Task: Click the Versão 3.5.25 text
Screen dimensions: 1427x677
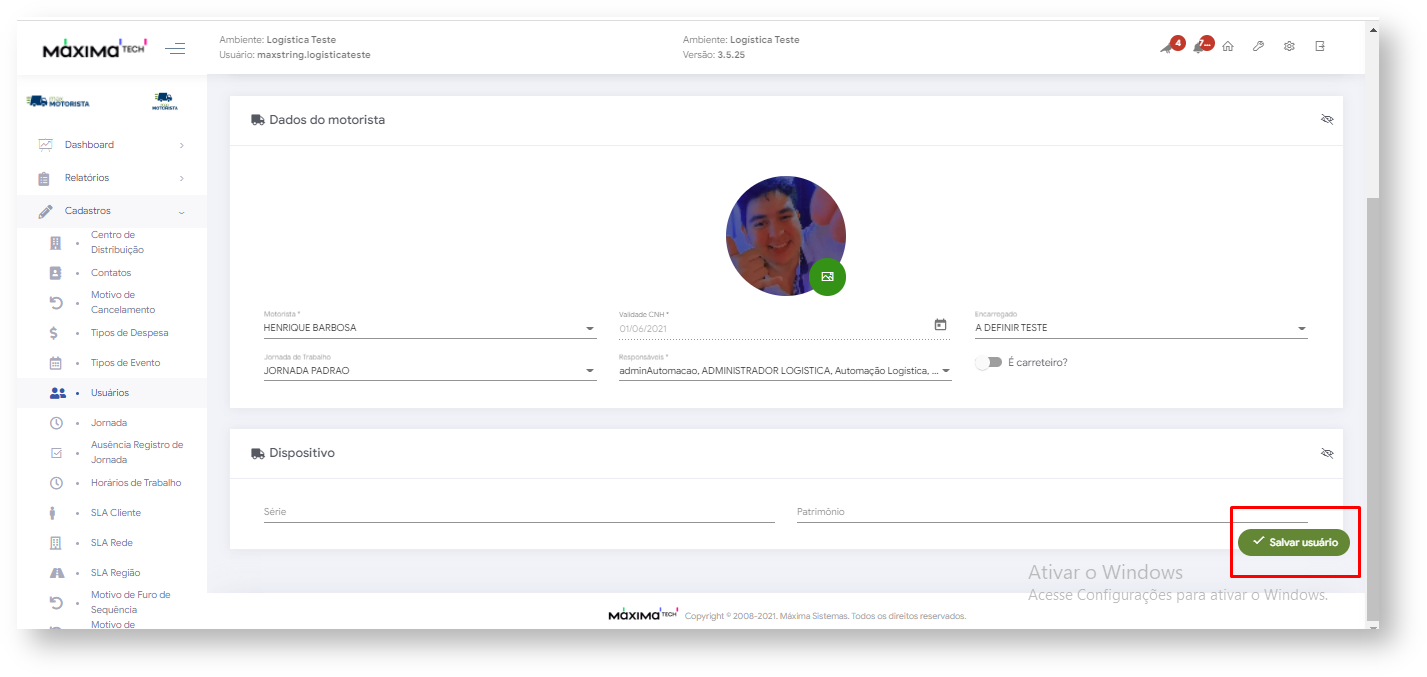Action: [714, 55]
